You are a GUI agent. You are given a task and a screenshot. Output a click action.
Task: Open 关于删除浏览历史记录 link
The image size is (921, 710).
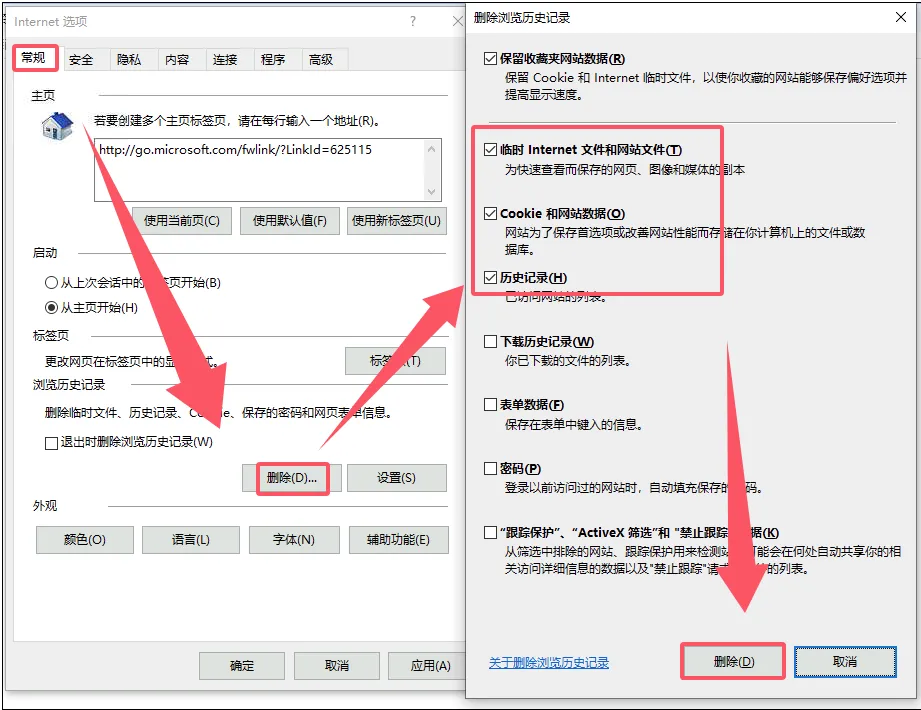tap(548, 663)
